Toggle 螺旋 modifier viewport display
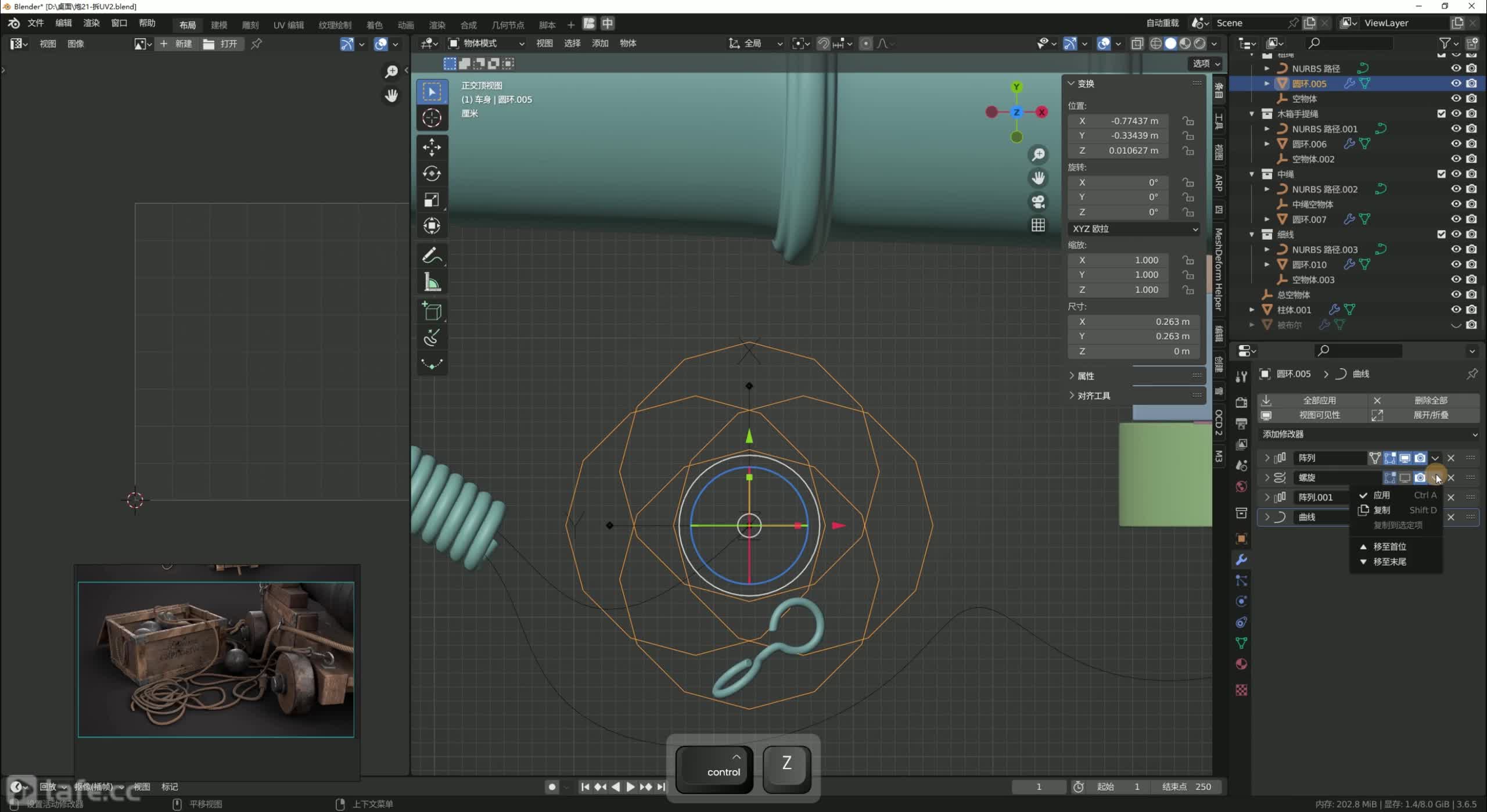 (x=1405, y=478)
